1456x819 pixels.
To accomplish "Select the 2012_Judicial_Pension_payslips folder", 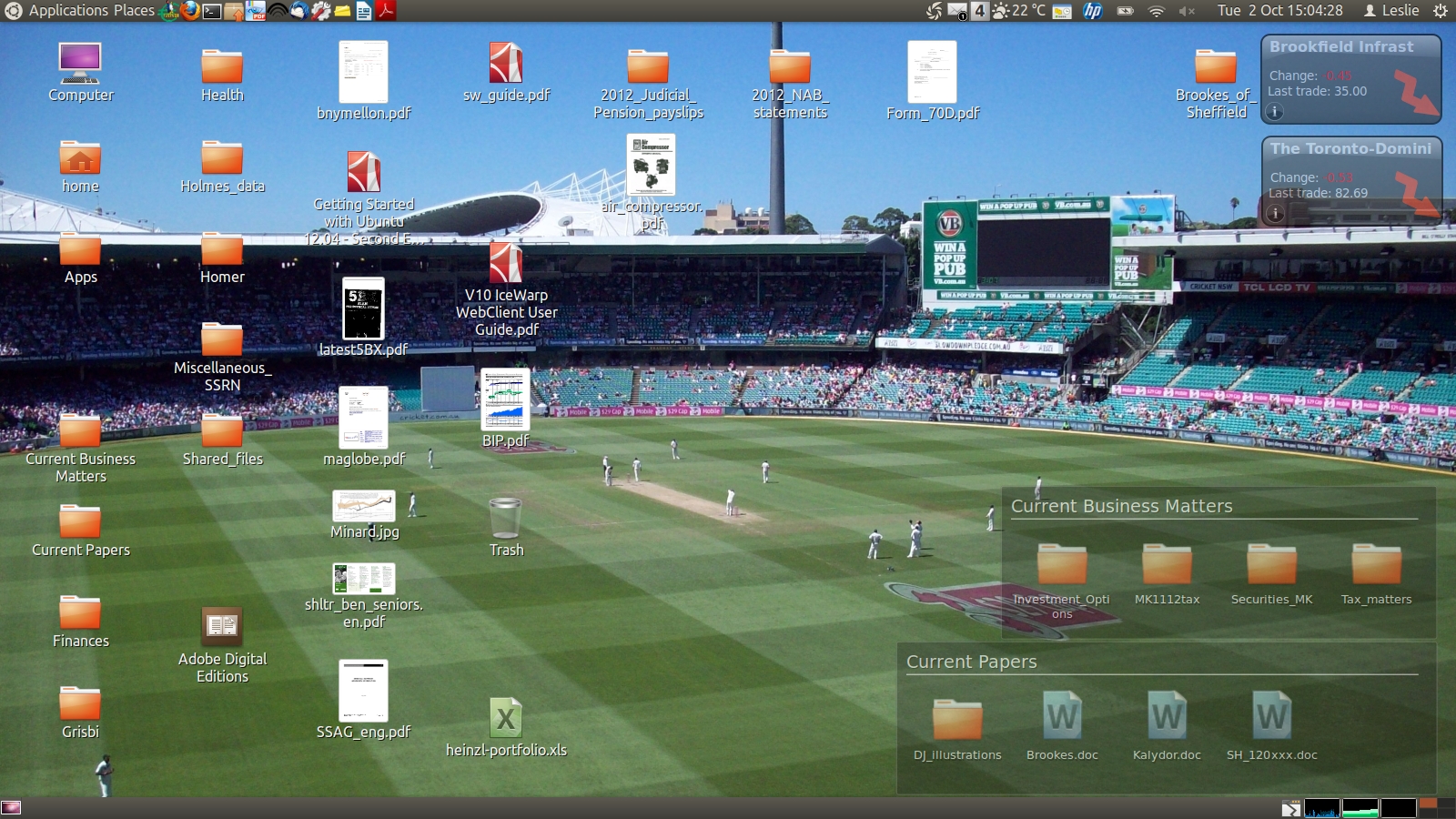I will tap(648, 85).
